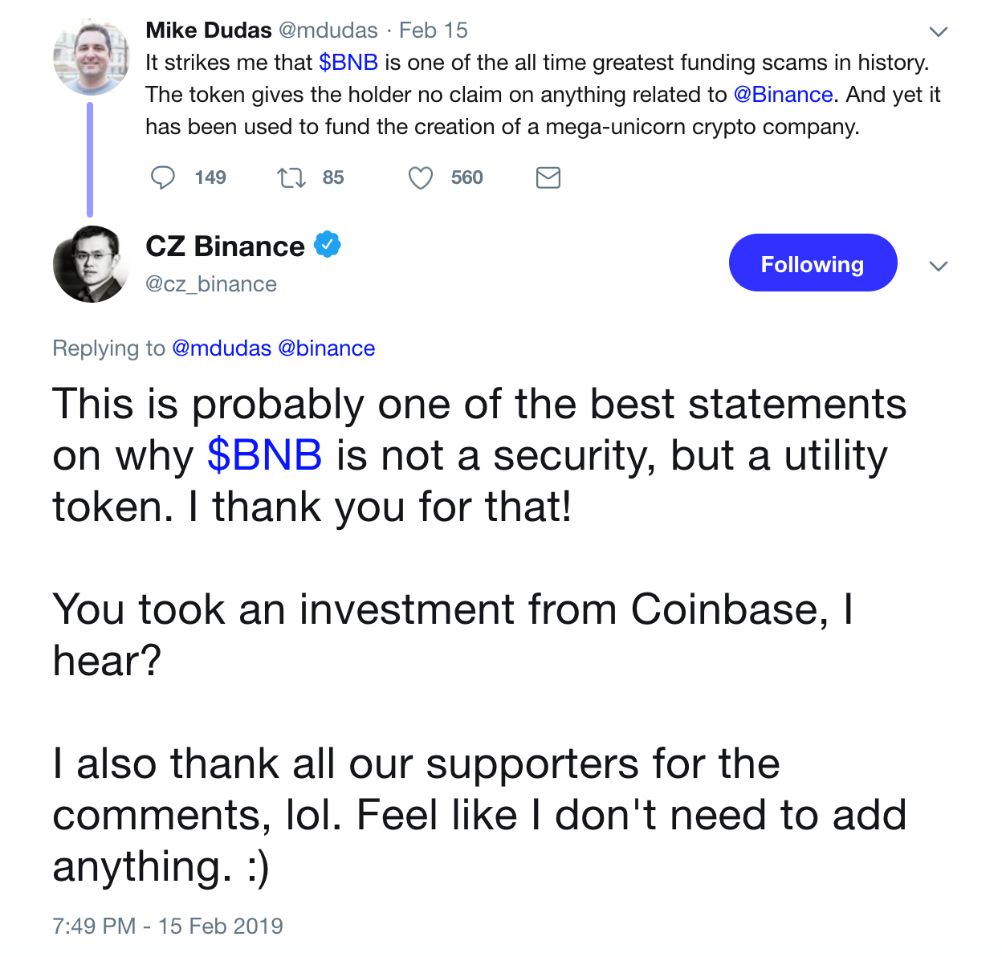Viewport: 1002px width, 957px height.
Task: Open the $BNB cashtag in Mike Dudas's tweet
Action: [x=349, y=63]
